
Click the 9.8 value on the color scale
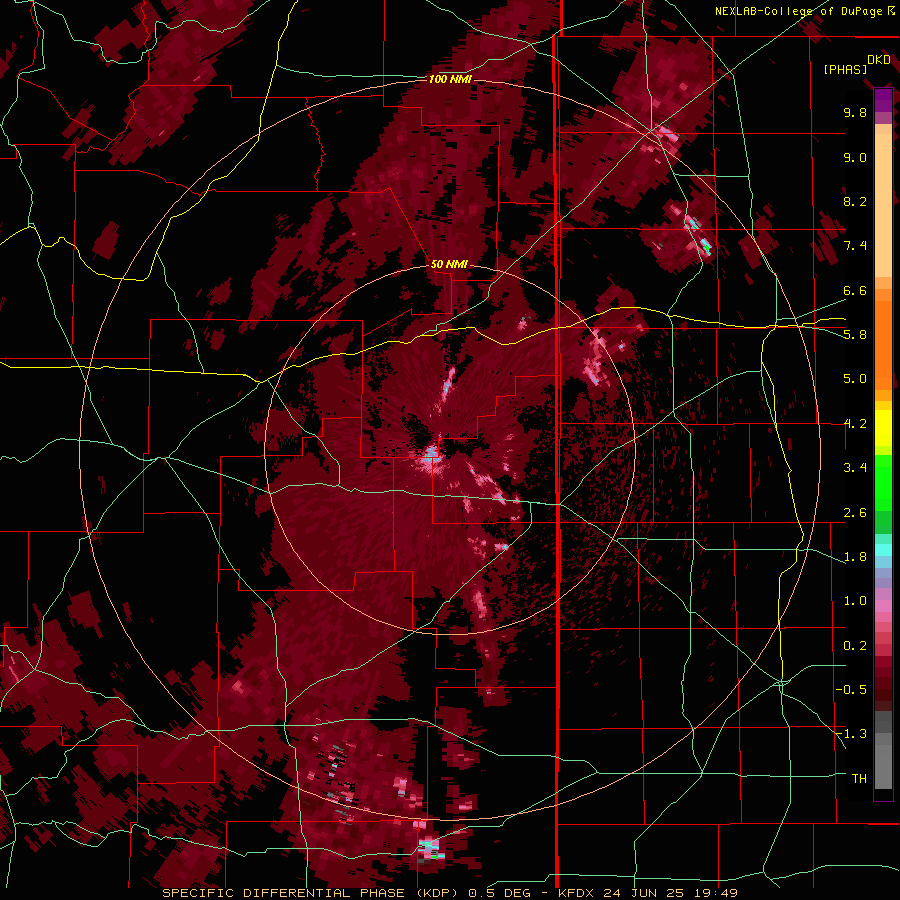click(855, 112)
